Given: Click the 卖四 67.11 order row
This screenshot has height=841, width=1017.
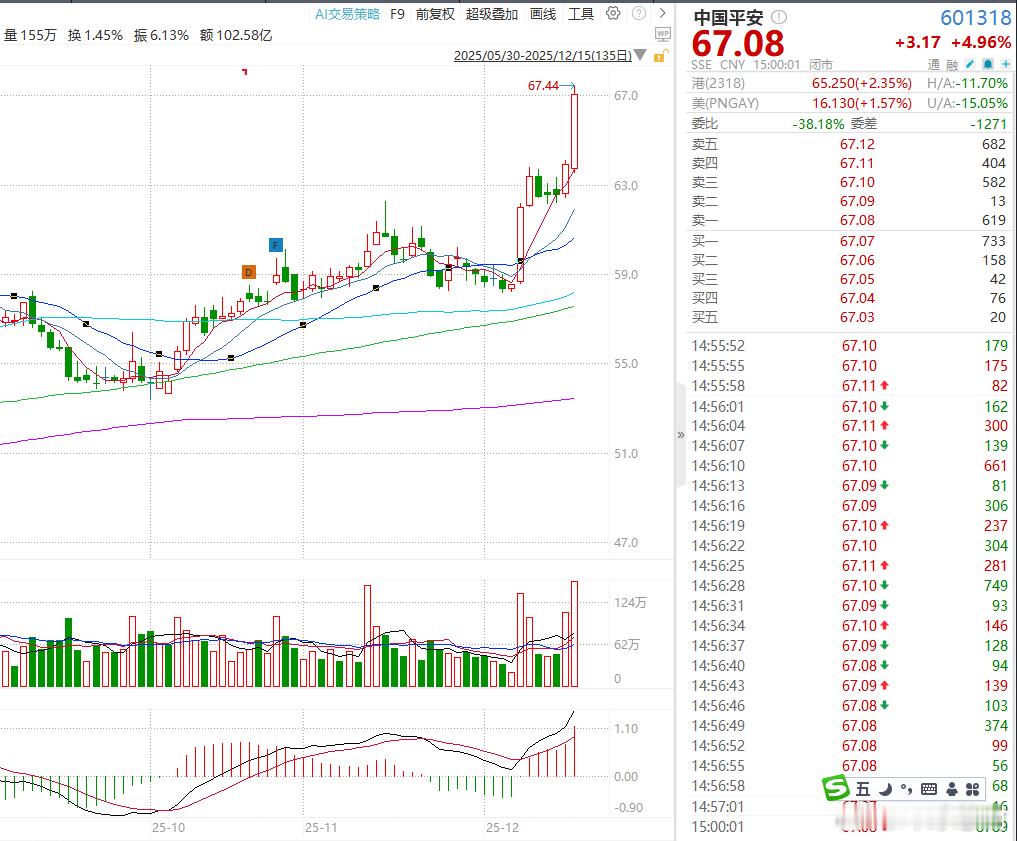Looking at the screenshot, I should [849, 163].
